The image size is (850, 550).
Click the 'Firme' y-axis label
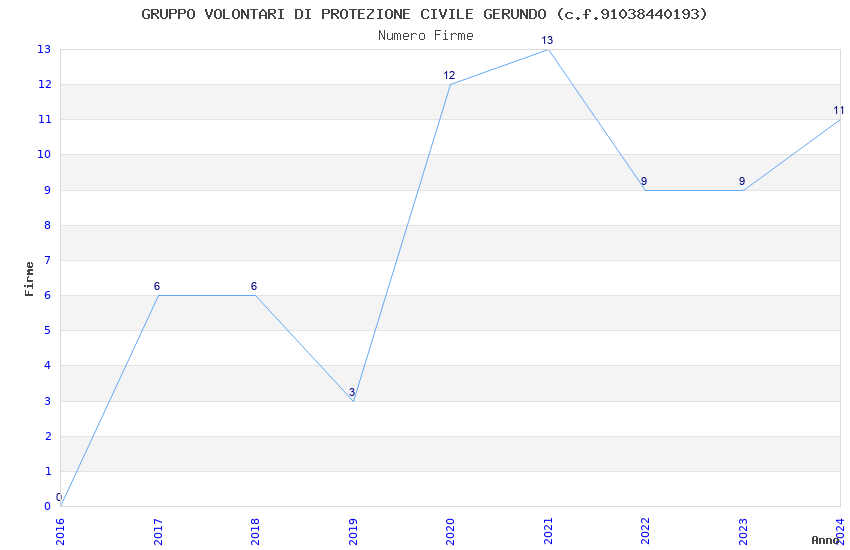tap(29, 279)
